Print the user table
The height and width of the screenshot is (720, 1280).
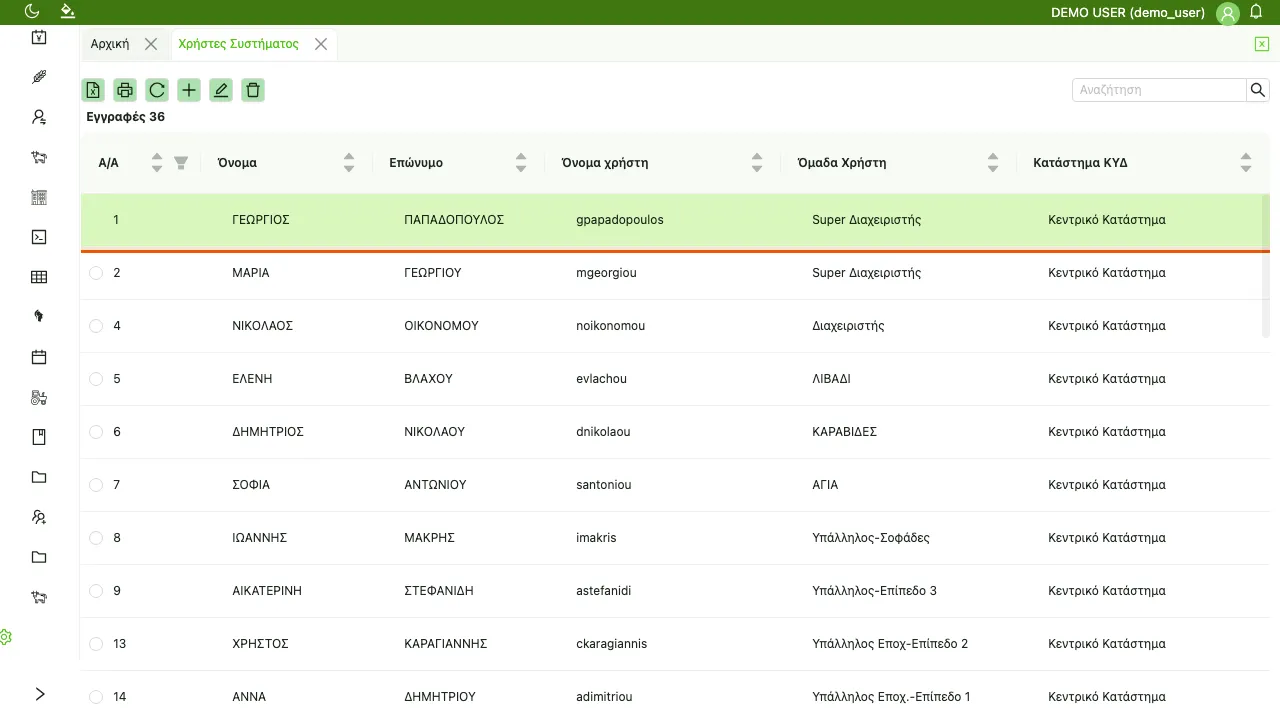tap(125, 90)
